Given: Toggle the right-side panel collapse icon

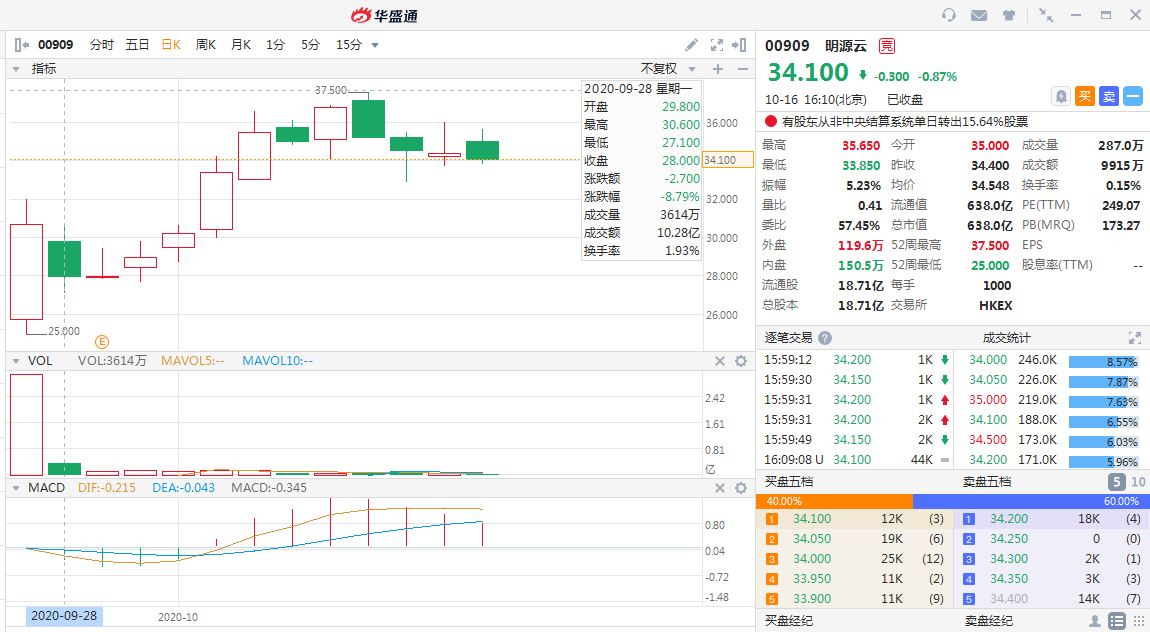Looking at the screenshot, I should coord(739,45).
